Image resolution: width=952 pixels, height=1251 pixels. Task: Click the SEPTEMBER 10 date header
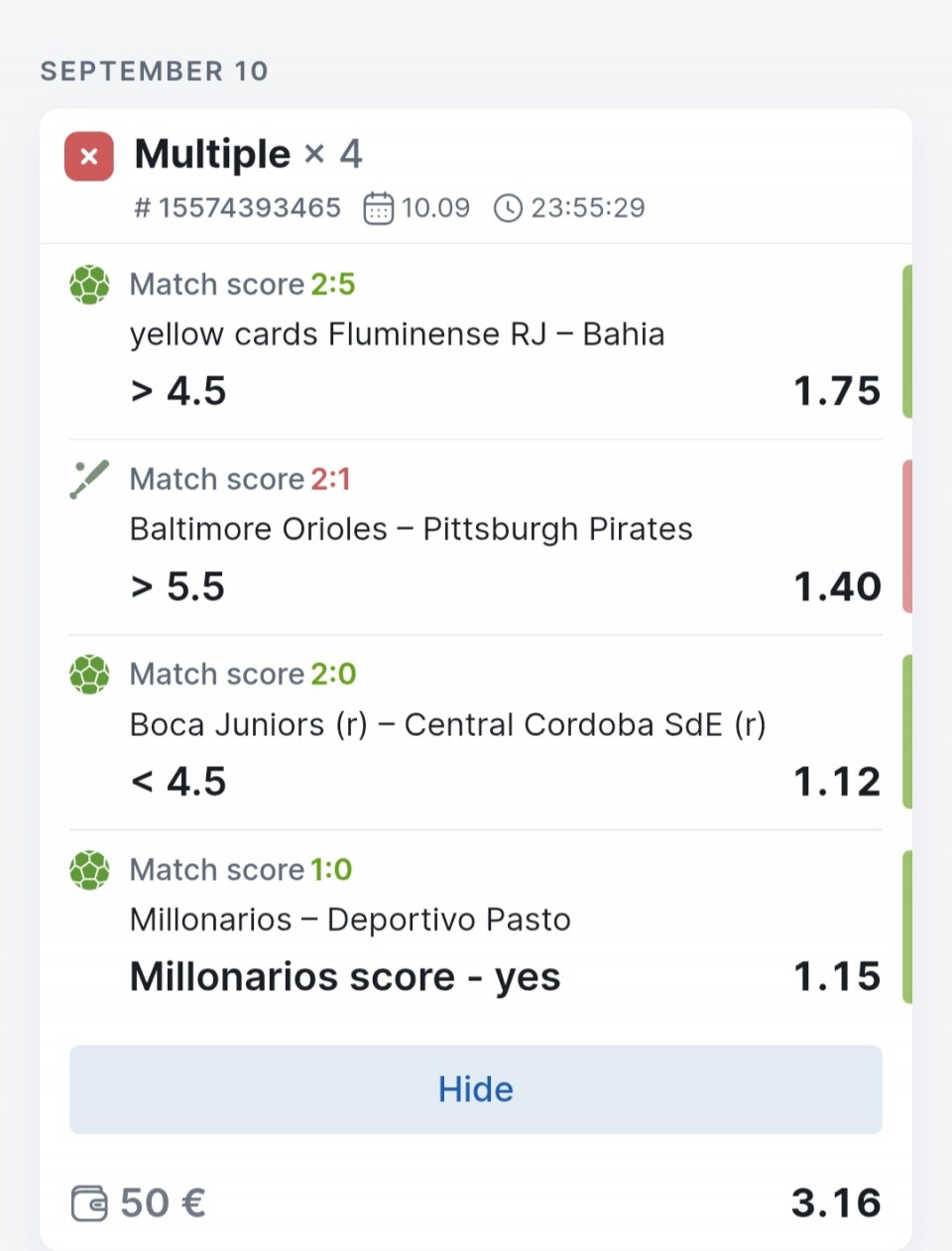pos(155,71)
